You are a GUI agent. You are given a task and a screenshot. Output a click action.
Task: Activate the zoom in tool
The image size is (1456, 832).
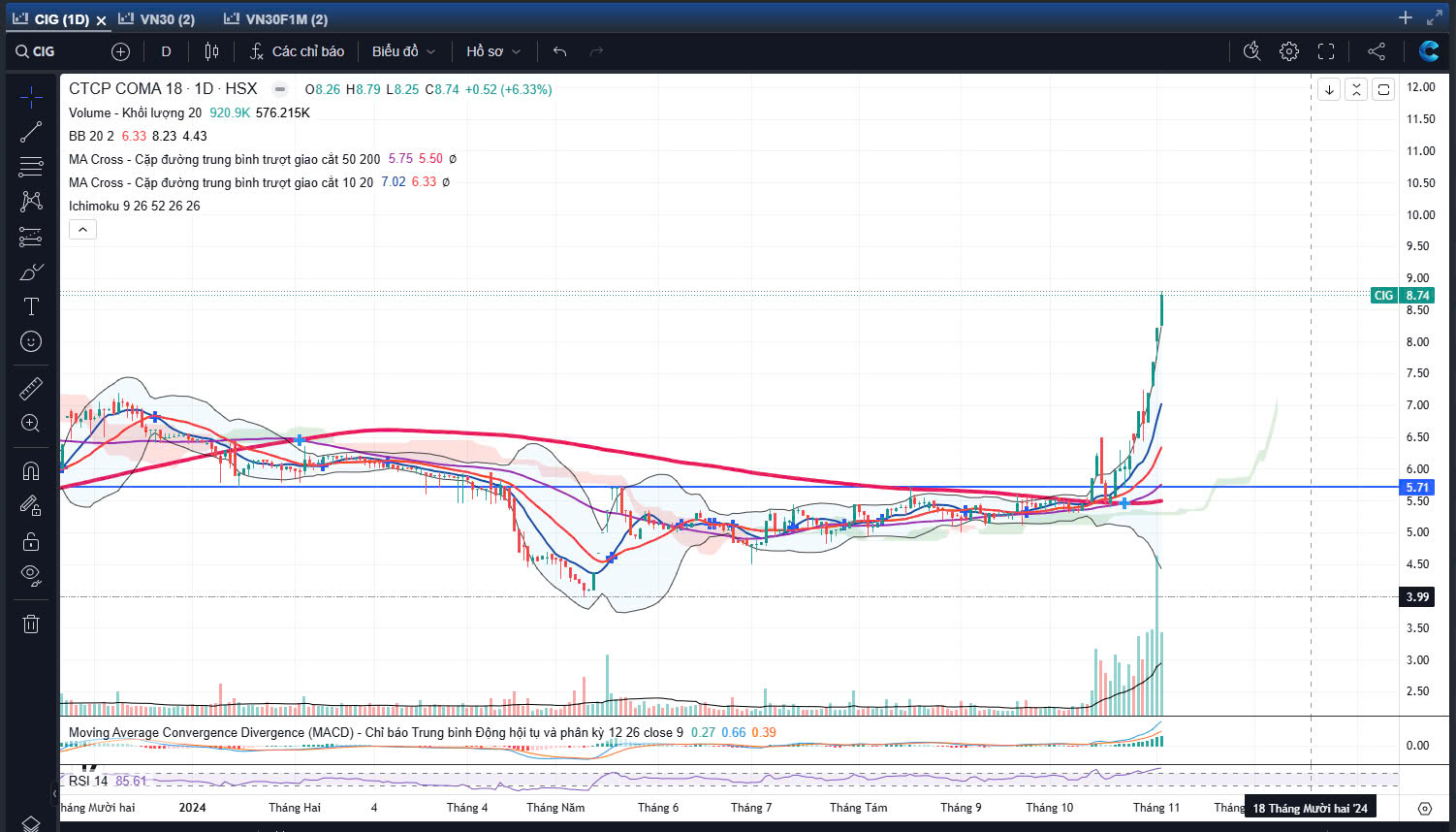point(31,423)
